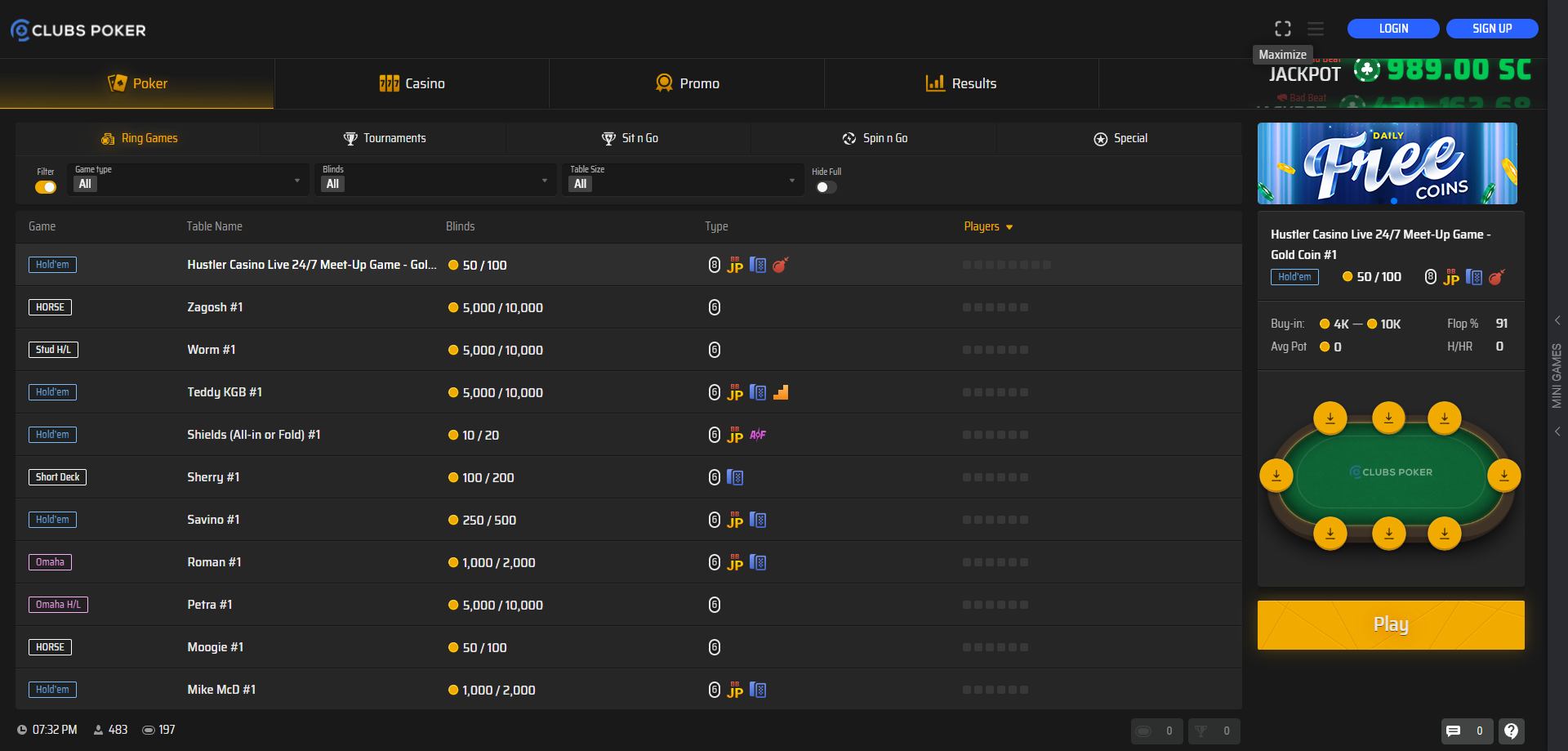Select the Ring Games tab

pos(138,138)
